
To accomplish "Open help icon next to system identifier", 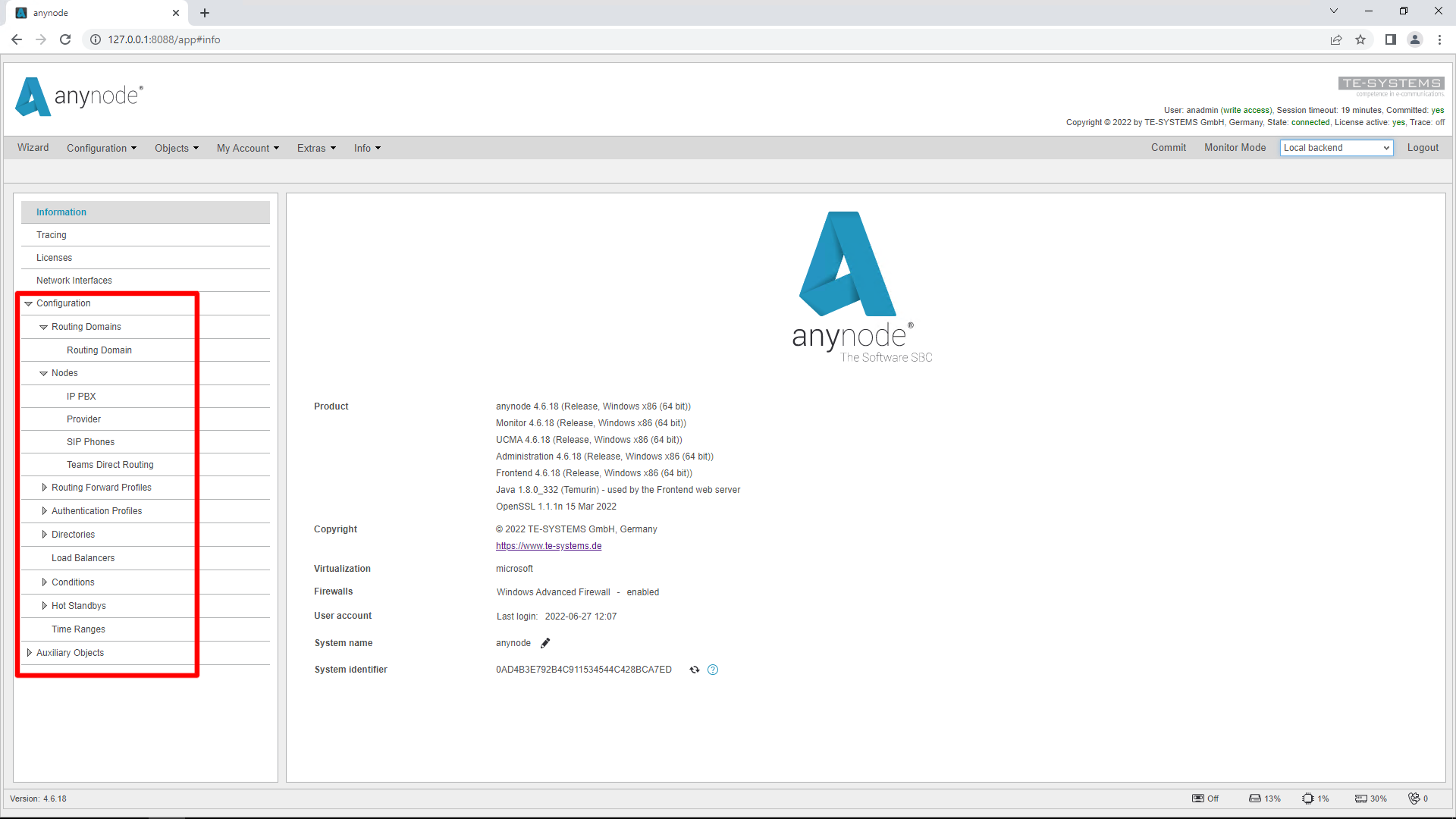I will [713, 670].
